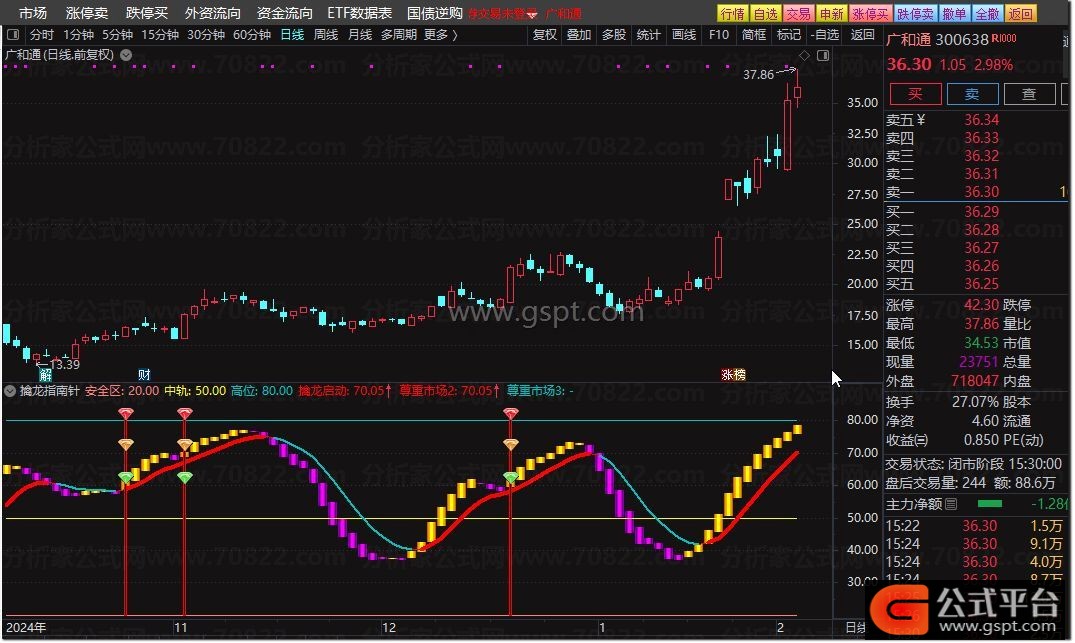Open the 多周期 multi-period view

398,34
